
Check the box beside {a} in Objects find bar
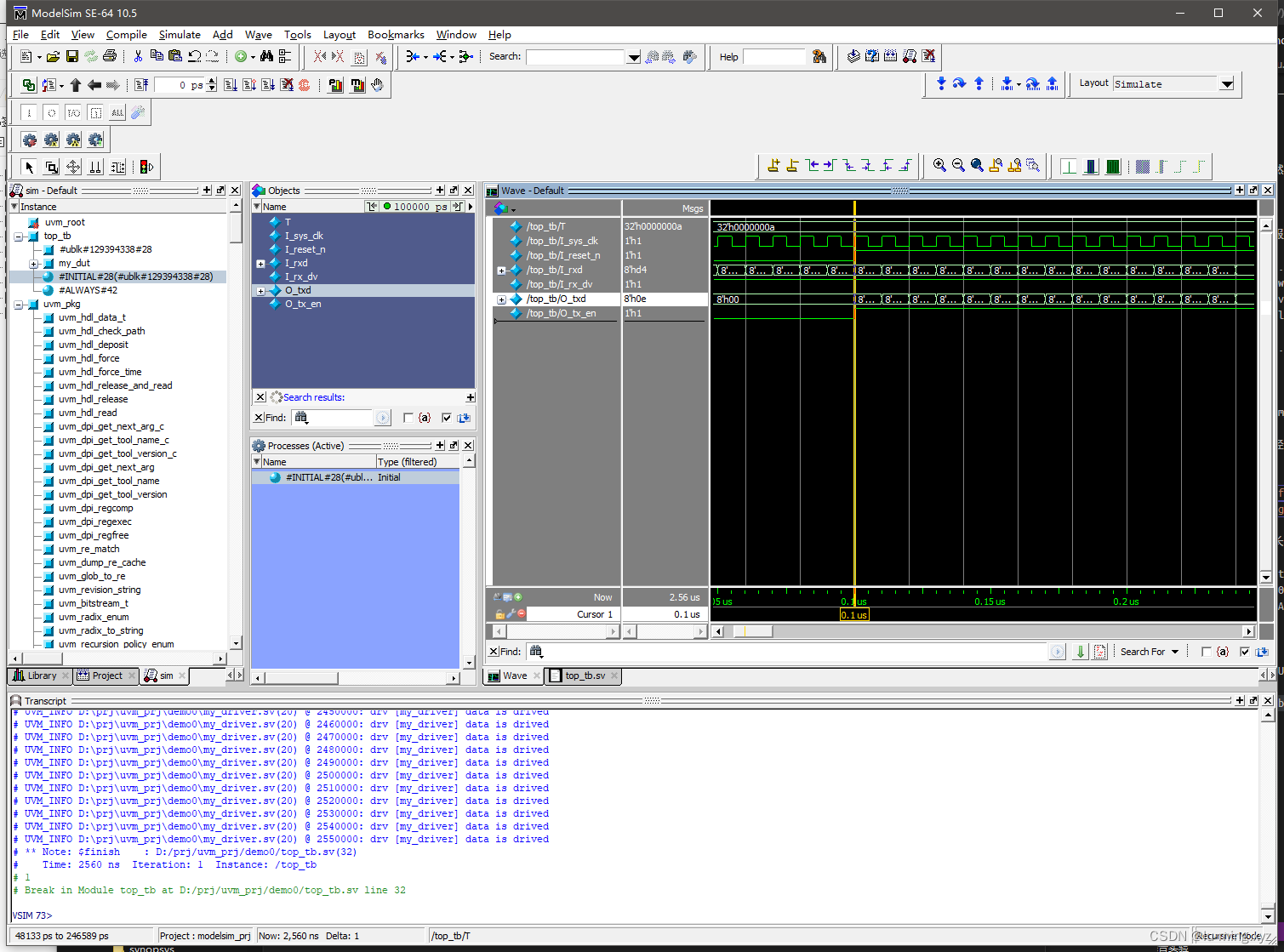click(x=408, y=418)
